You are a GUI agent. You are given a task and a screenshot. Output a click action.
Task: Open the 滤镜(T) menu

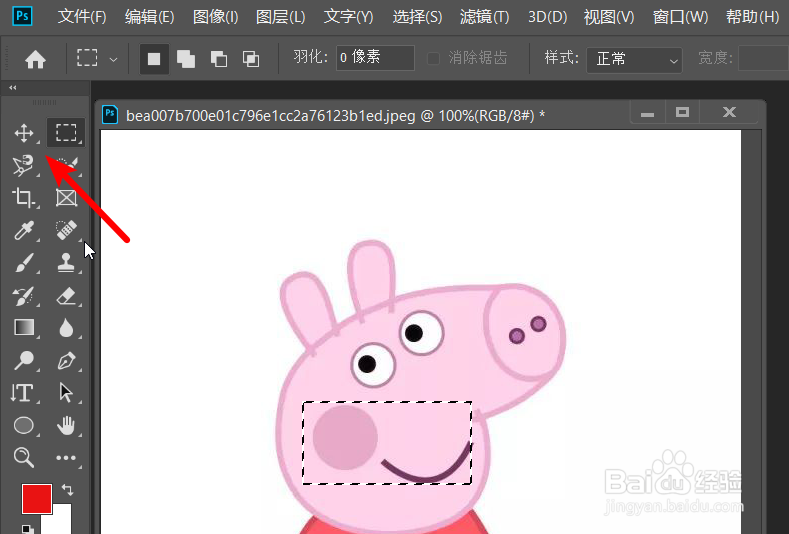pos(484,17)
